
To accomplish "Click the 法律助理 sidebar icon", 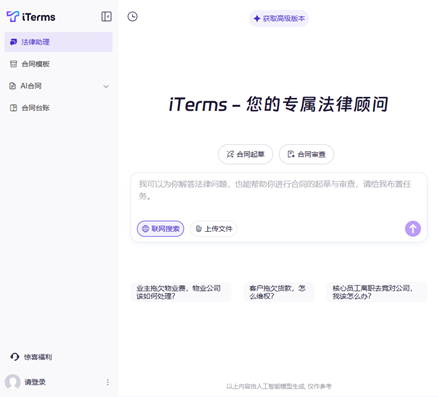I will [13, 42].
